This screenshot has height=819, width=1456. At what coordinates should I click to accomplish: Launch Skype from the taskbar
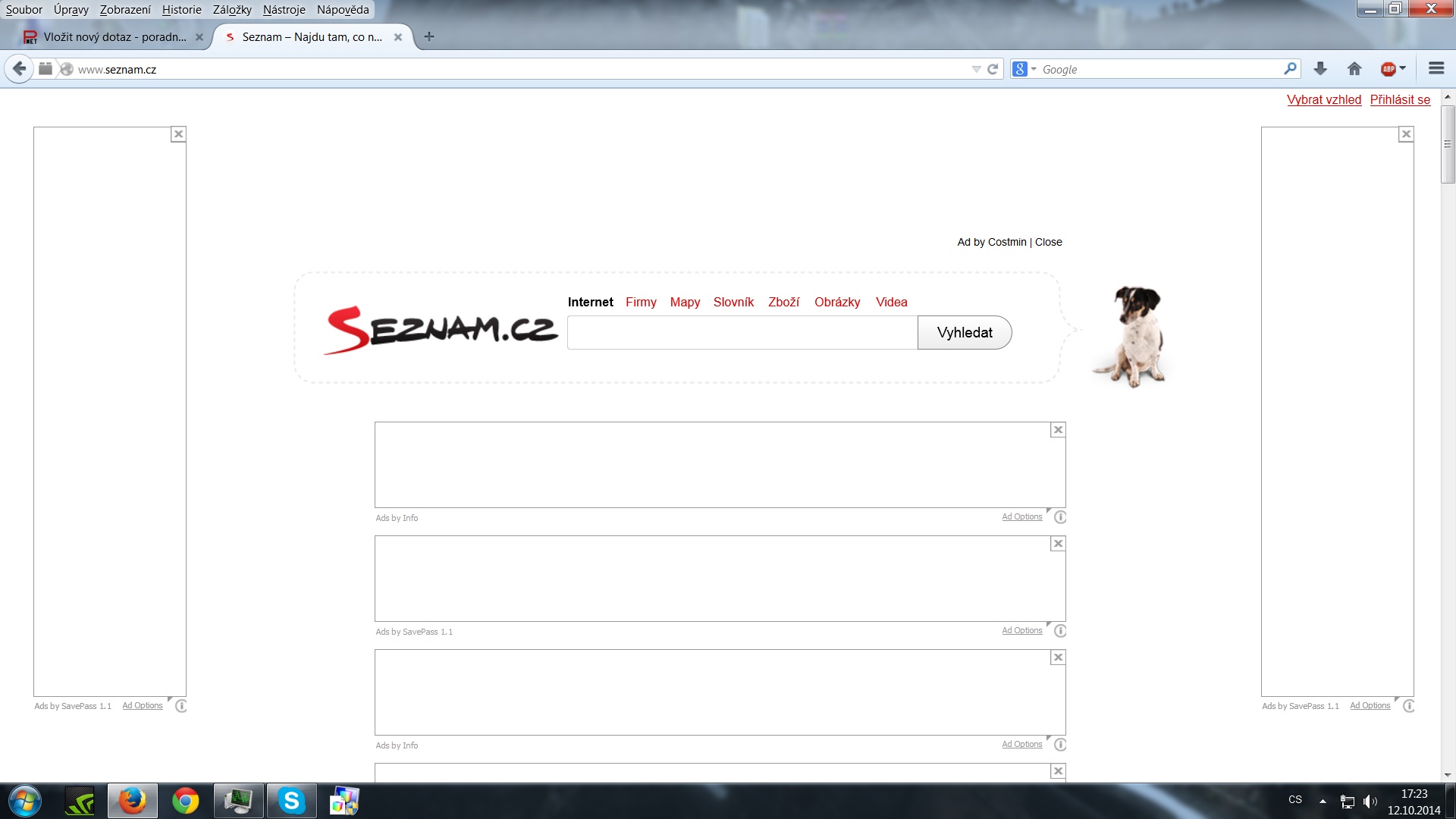tap(291, 801)
